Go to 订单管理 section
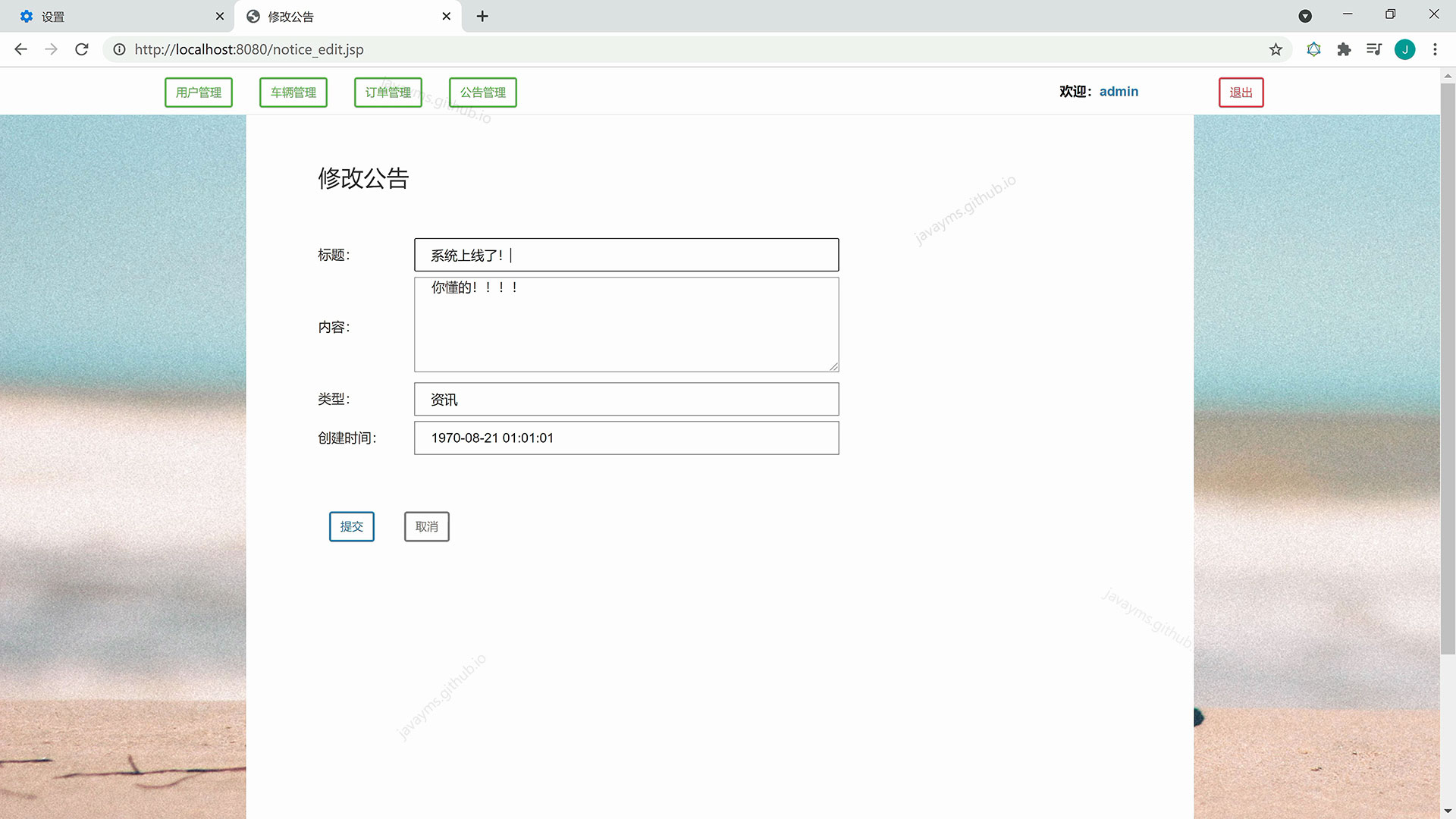1456x819 pixels. (x=388, y=93)
